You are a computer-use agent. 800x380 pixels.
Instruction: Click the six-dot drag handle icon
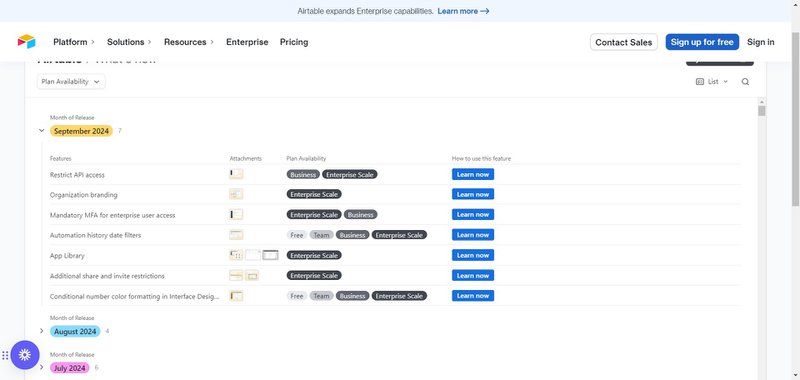click(x=5, y=356)
